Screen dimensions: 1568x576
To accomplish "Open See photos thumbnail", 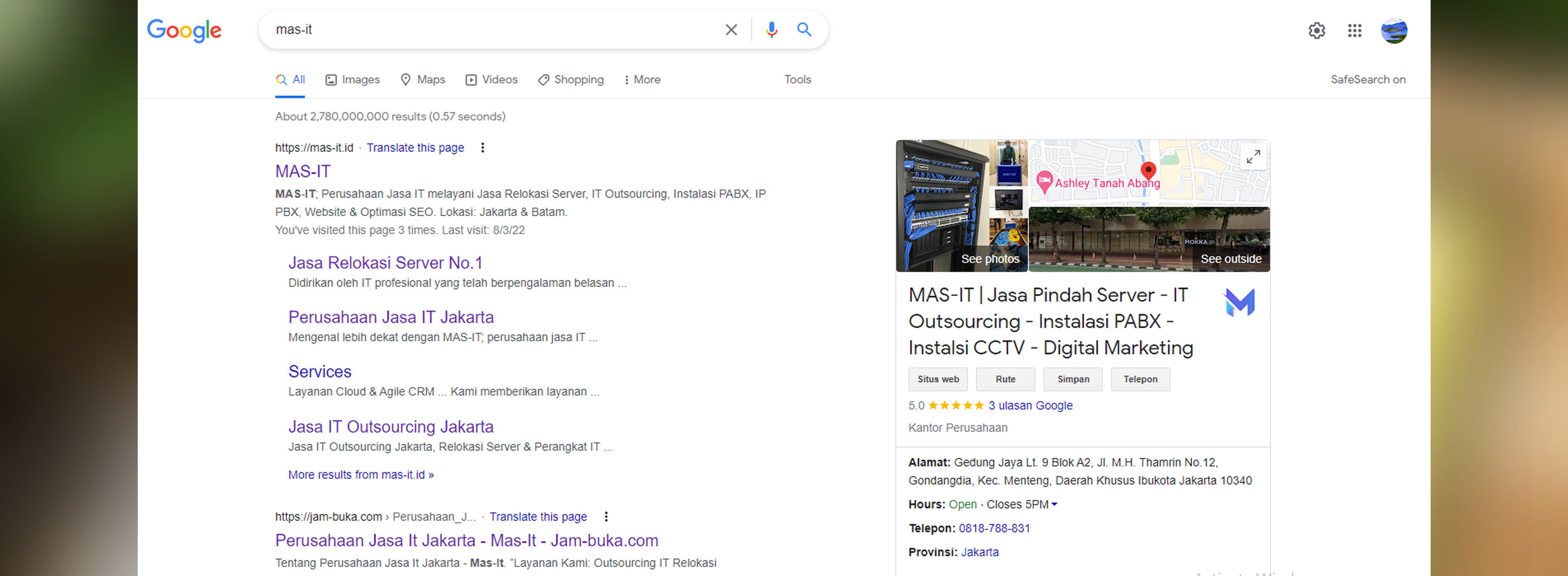I will 962,206.
